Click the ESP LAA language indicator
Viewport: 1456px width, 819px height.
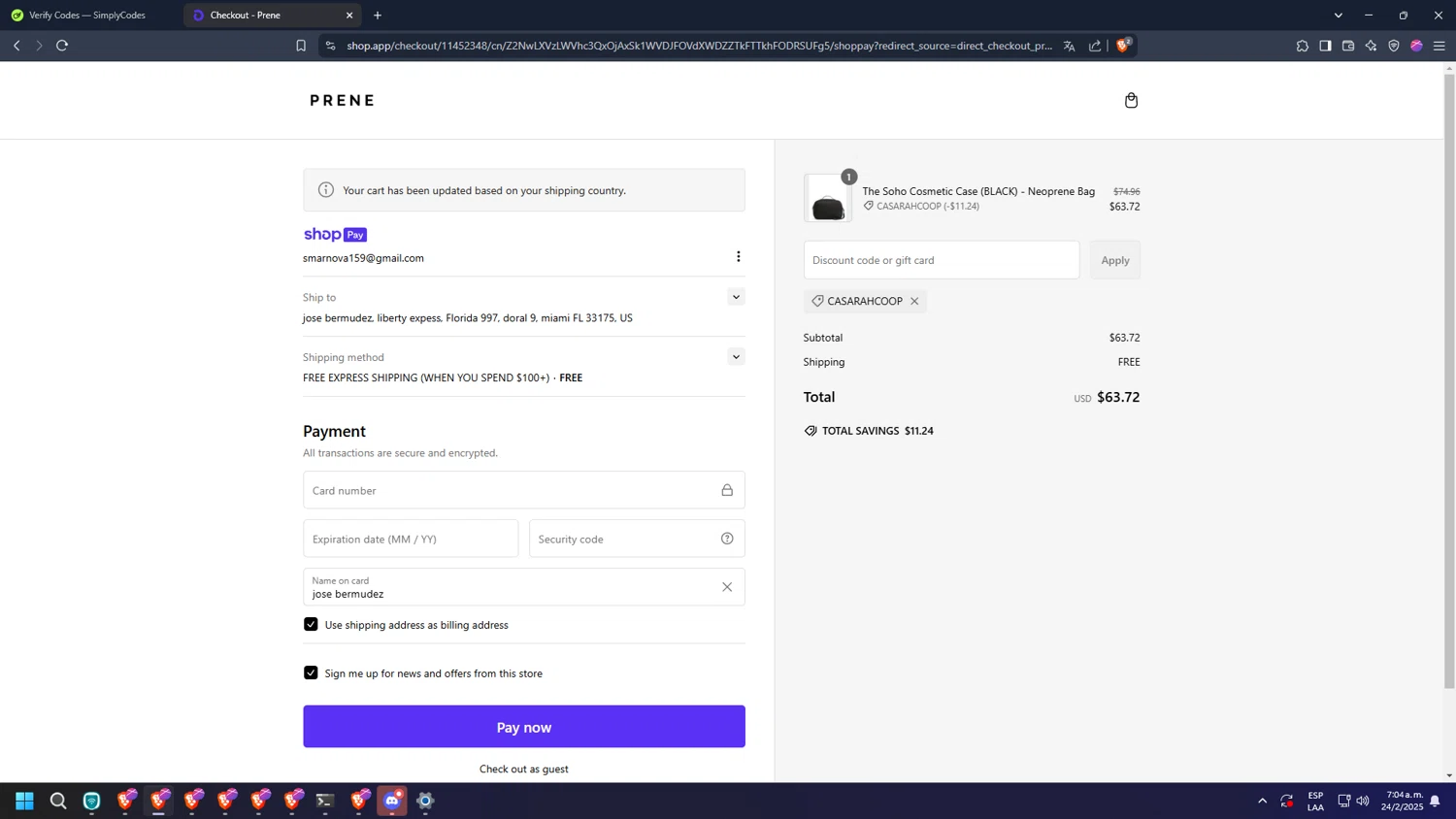click(x=1316, y=801)
